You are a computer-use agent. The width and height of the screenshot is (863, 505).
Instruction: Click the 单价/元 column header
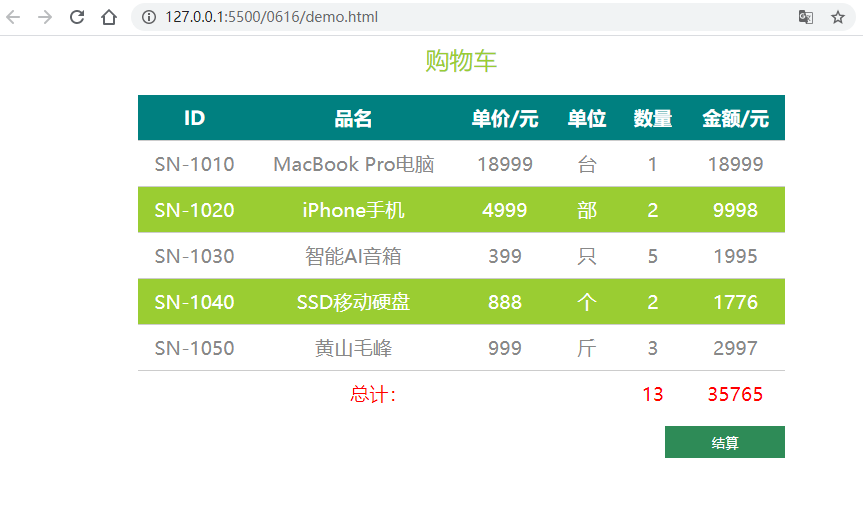click(x=505, y=118)
